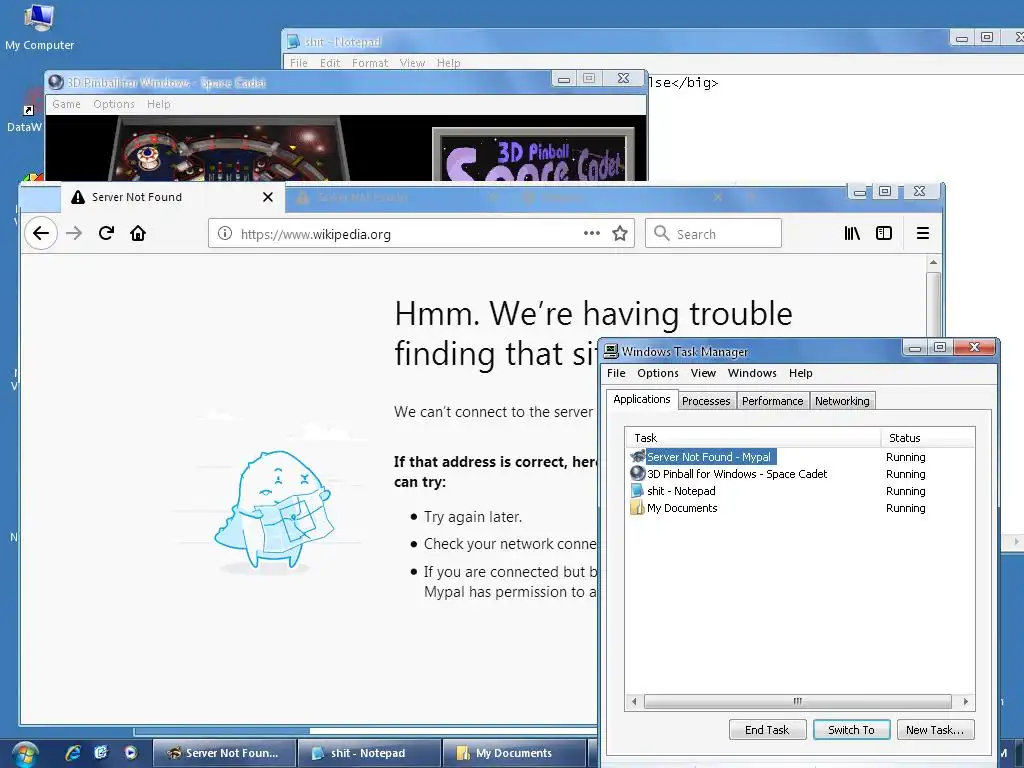The image size is (1024, 768).
Task: Click Notepad icon in task list
Action: tap(637, 490)
